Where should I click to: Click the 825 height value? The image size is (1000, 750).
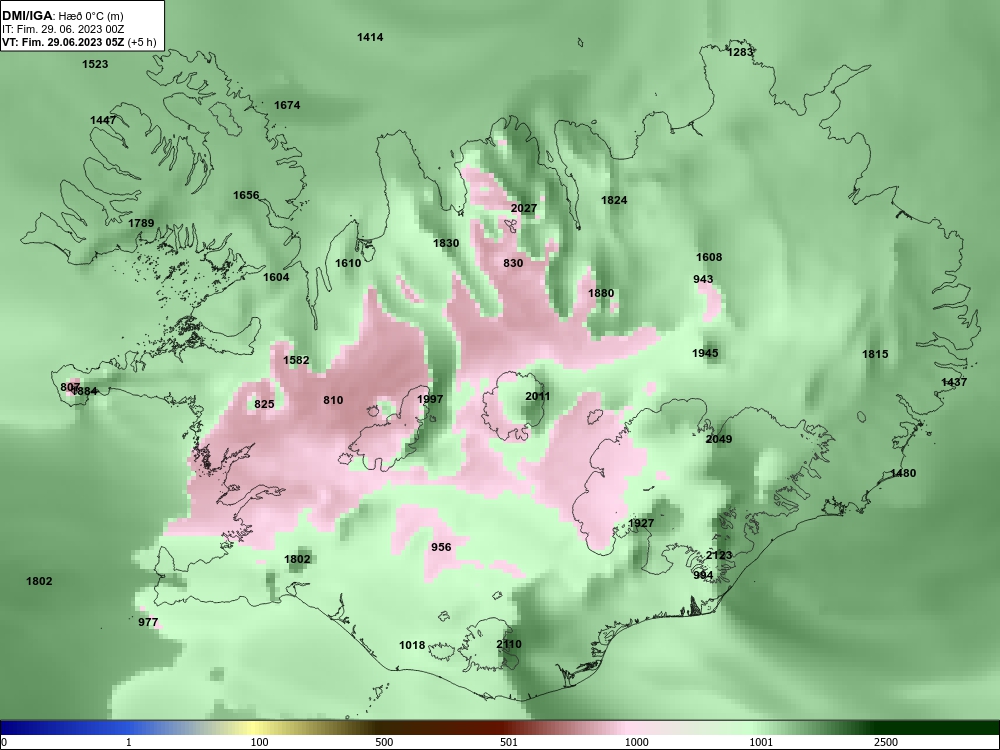tap(264, 404)
